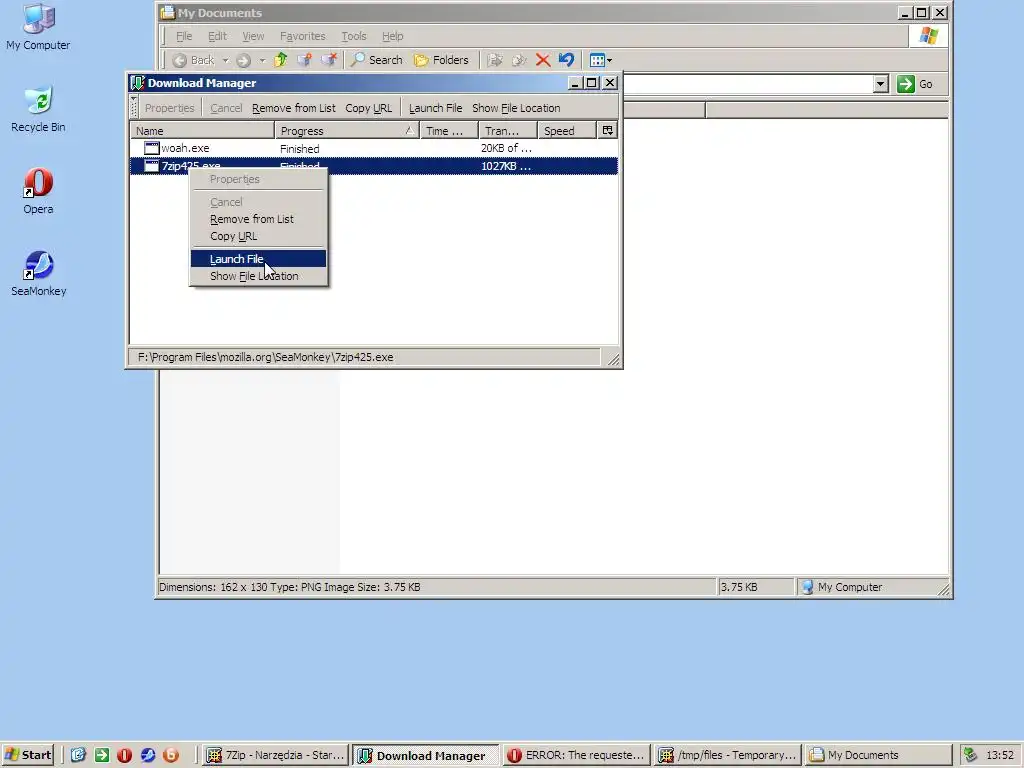Click the 1027KB transferred cell
1024x768 pixels.
click(506, 166)
